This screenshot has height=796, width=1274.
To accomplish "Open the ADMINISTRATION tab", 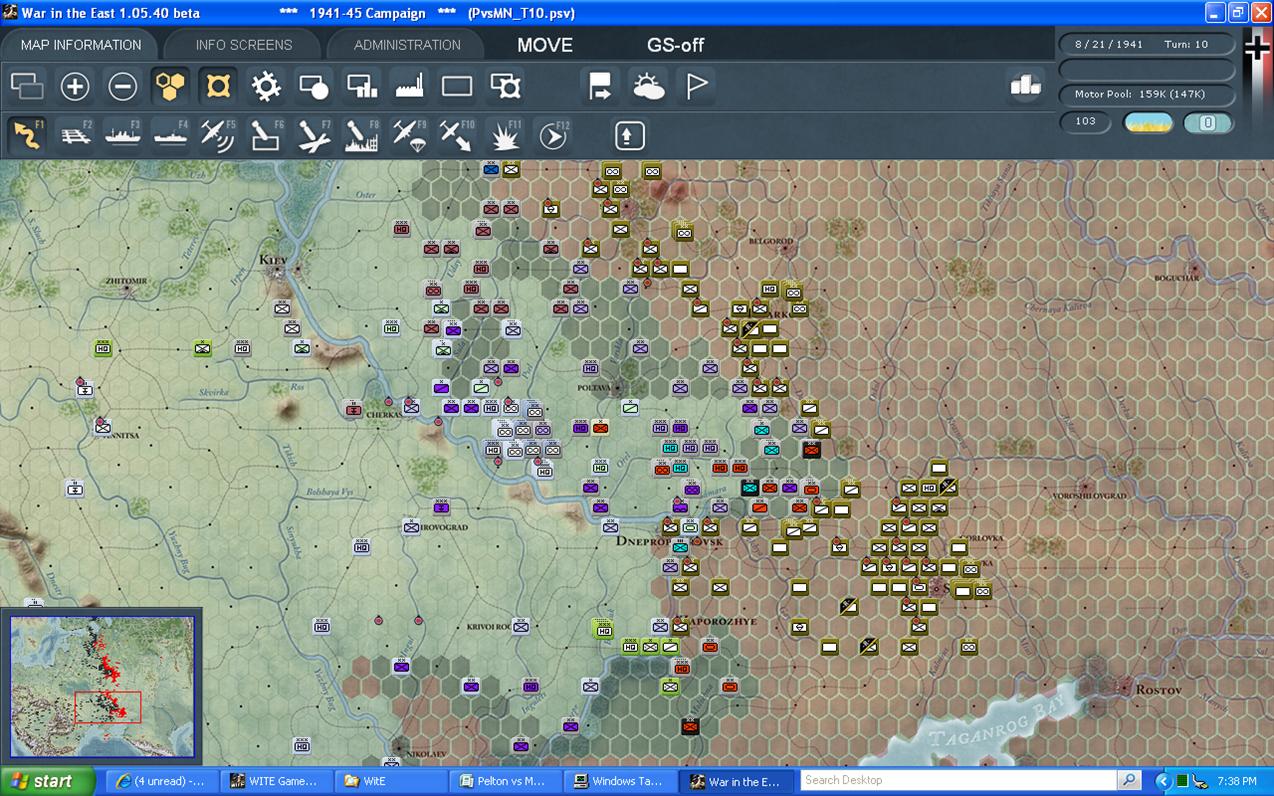I will pyautogui.click(x=407, y=45).
